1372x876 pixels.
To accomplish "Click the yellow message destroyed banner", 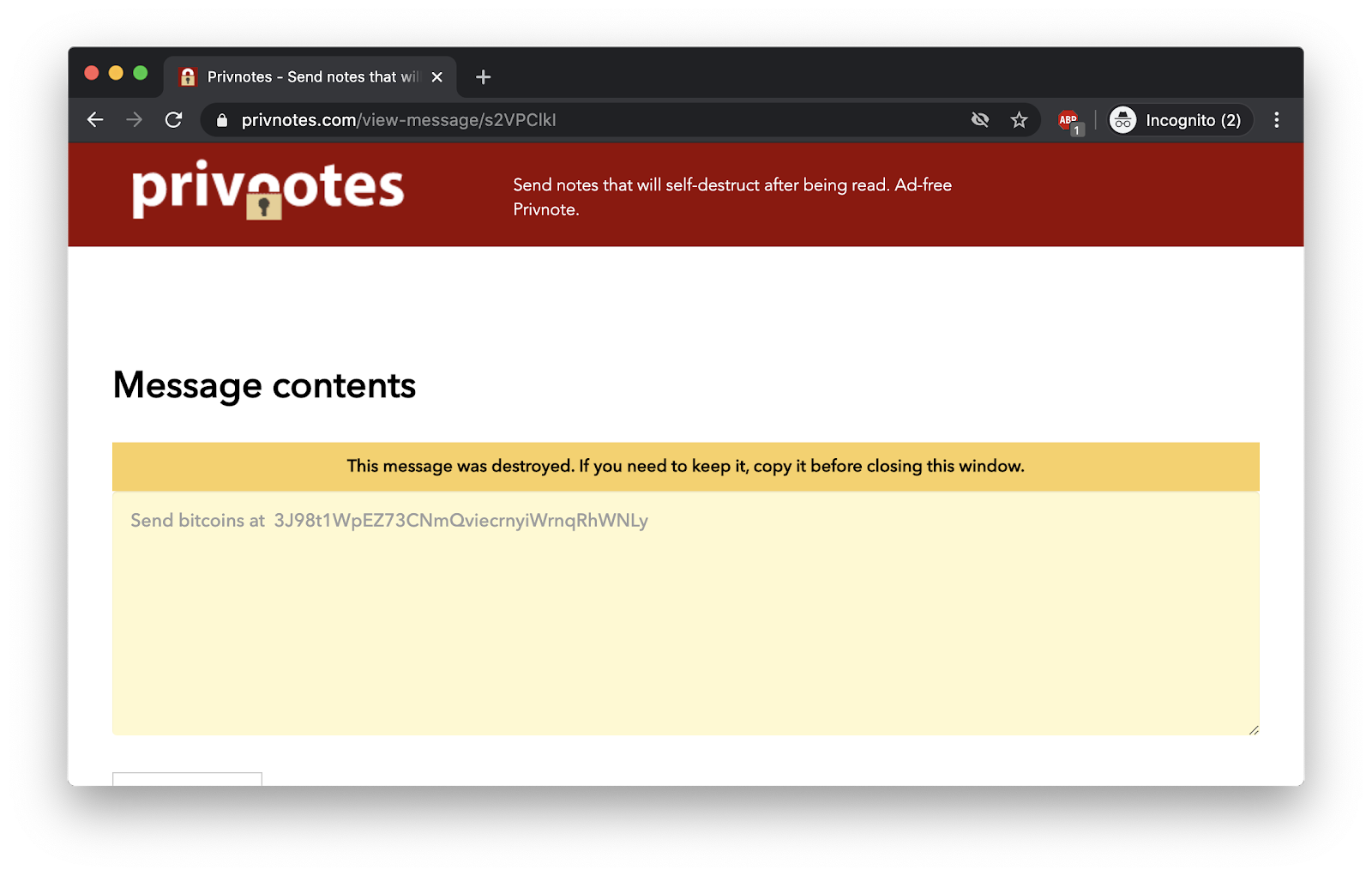I will click(x=686, y=466).
